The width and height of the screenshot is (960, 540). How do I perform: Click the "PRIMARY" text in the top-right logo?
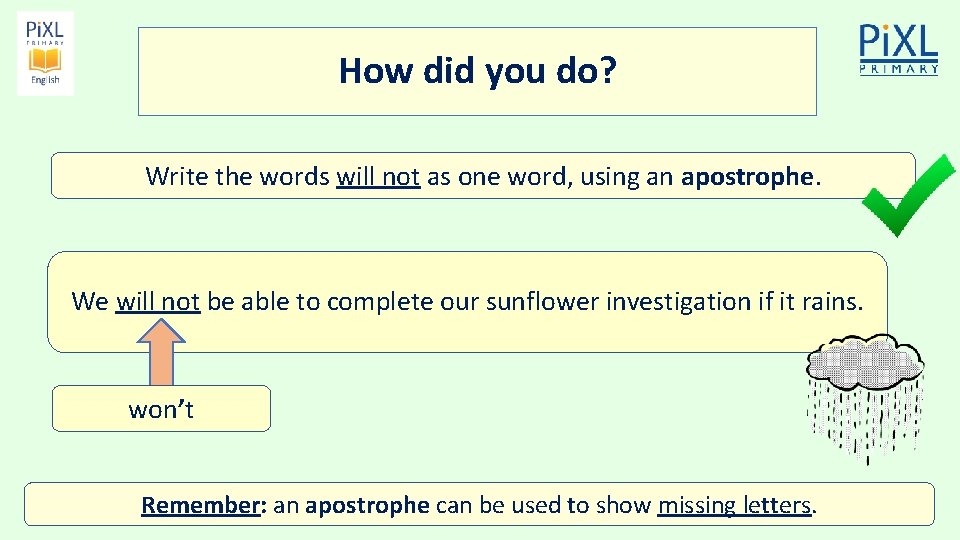pyautogui.click(x=899, y=69)
